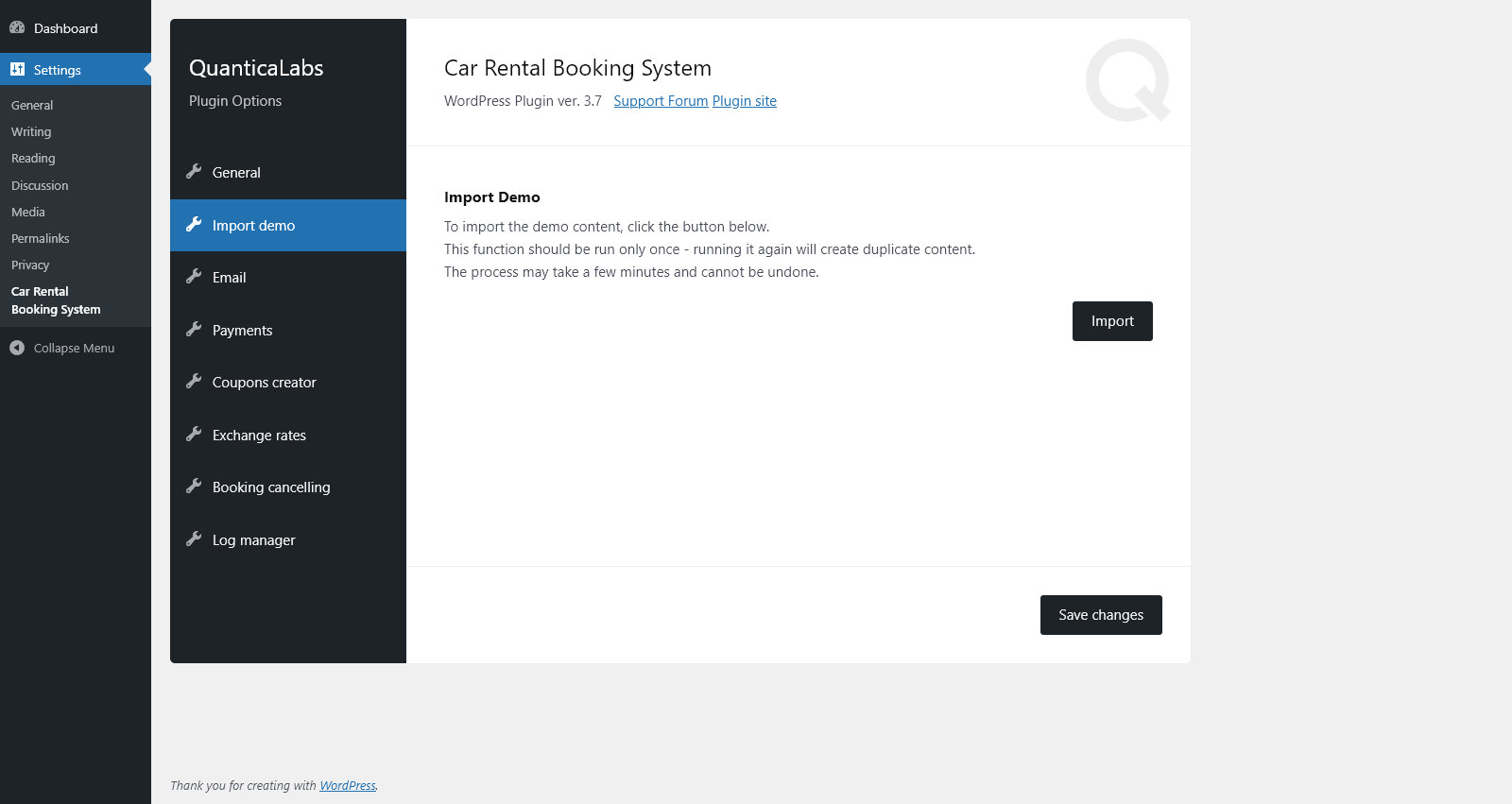Go to Privacy settings
The width and height of the screenshot is (1512, 804).
point(30,265)
